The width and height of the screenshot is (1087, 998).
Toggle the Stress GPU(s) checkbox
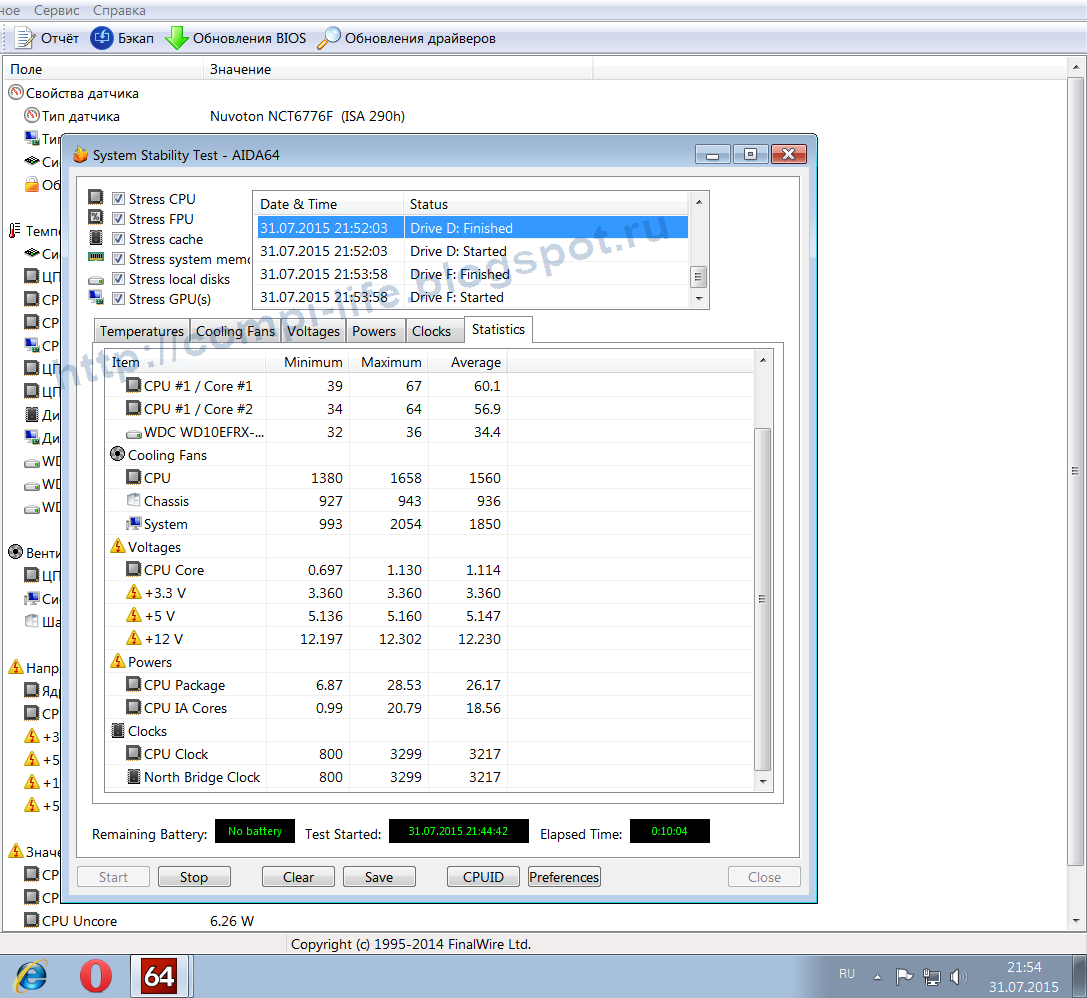[119, 299]
